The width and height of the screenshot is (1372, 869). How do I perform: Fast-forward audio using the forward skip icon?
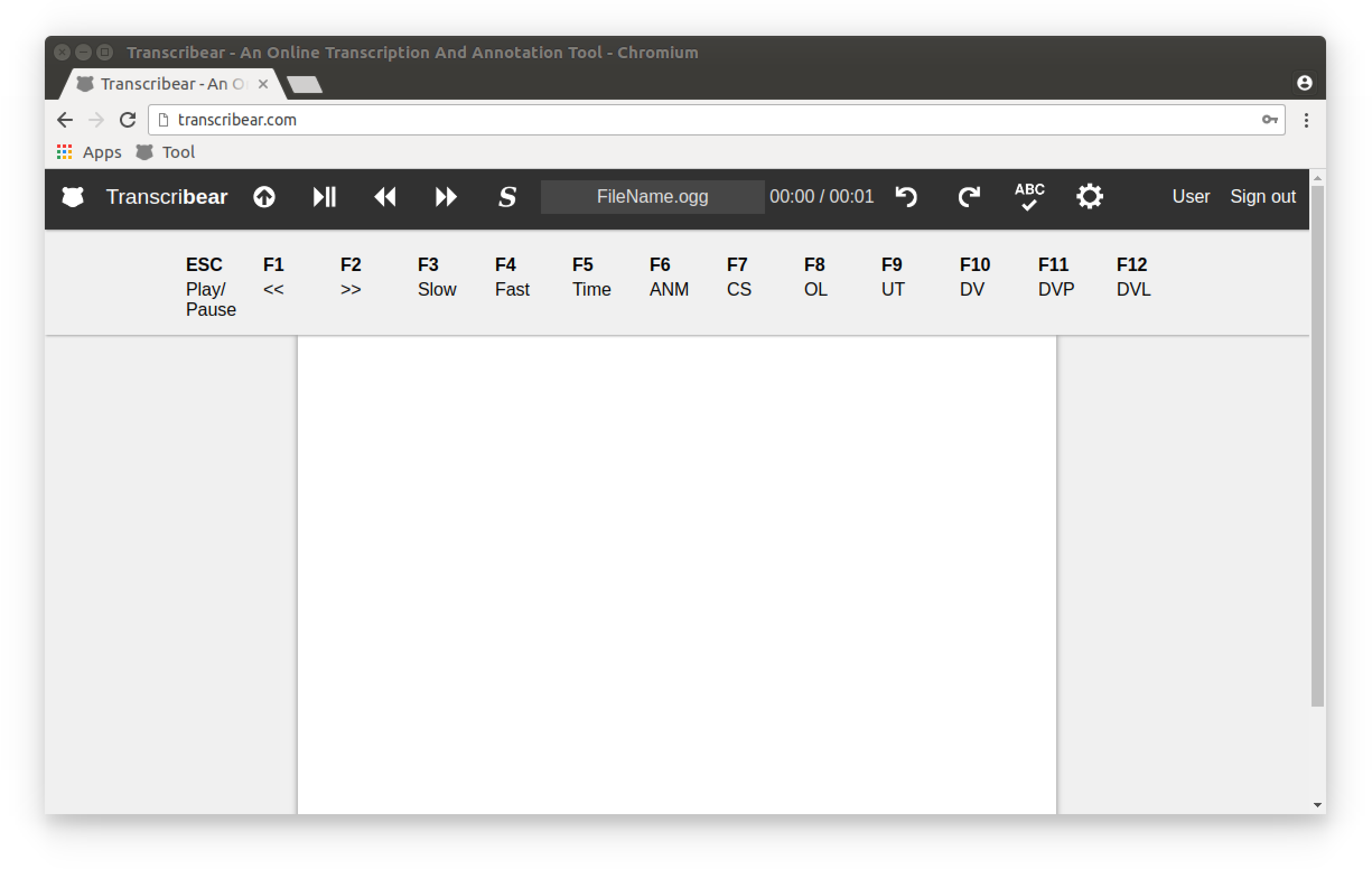point(446,197)
